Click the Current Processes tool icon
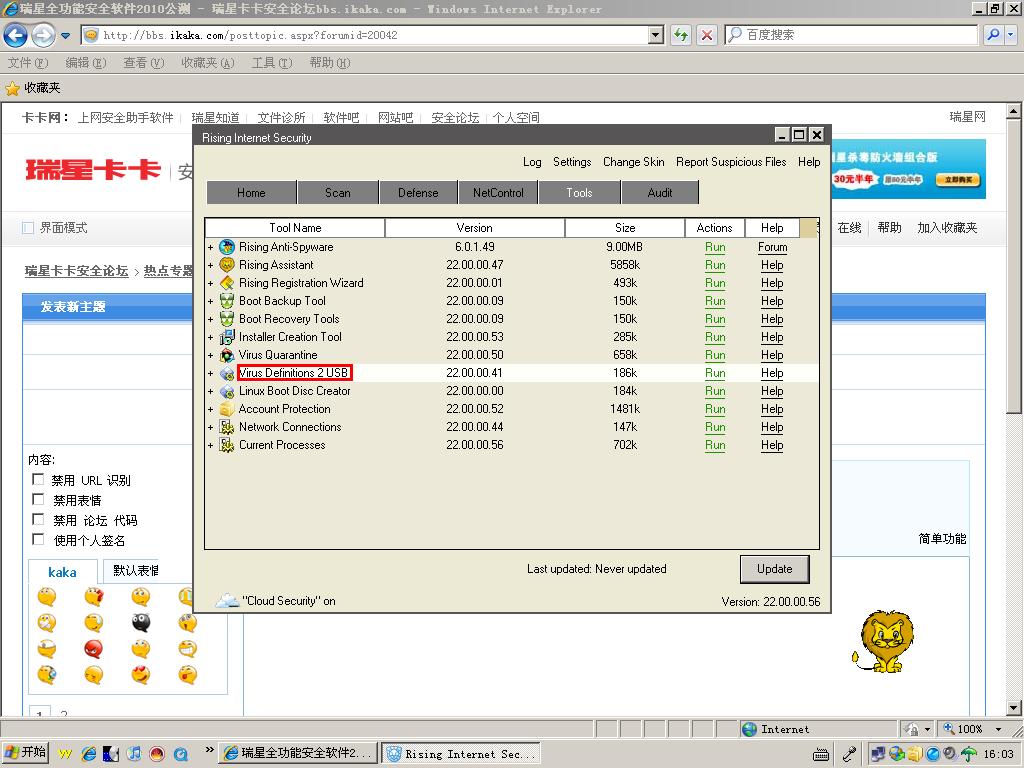 [x=227, y=445]
